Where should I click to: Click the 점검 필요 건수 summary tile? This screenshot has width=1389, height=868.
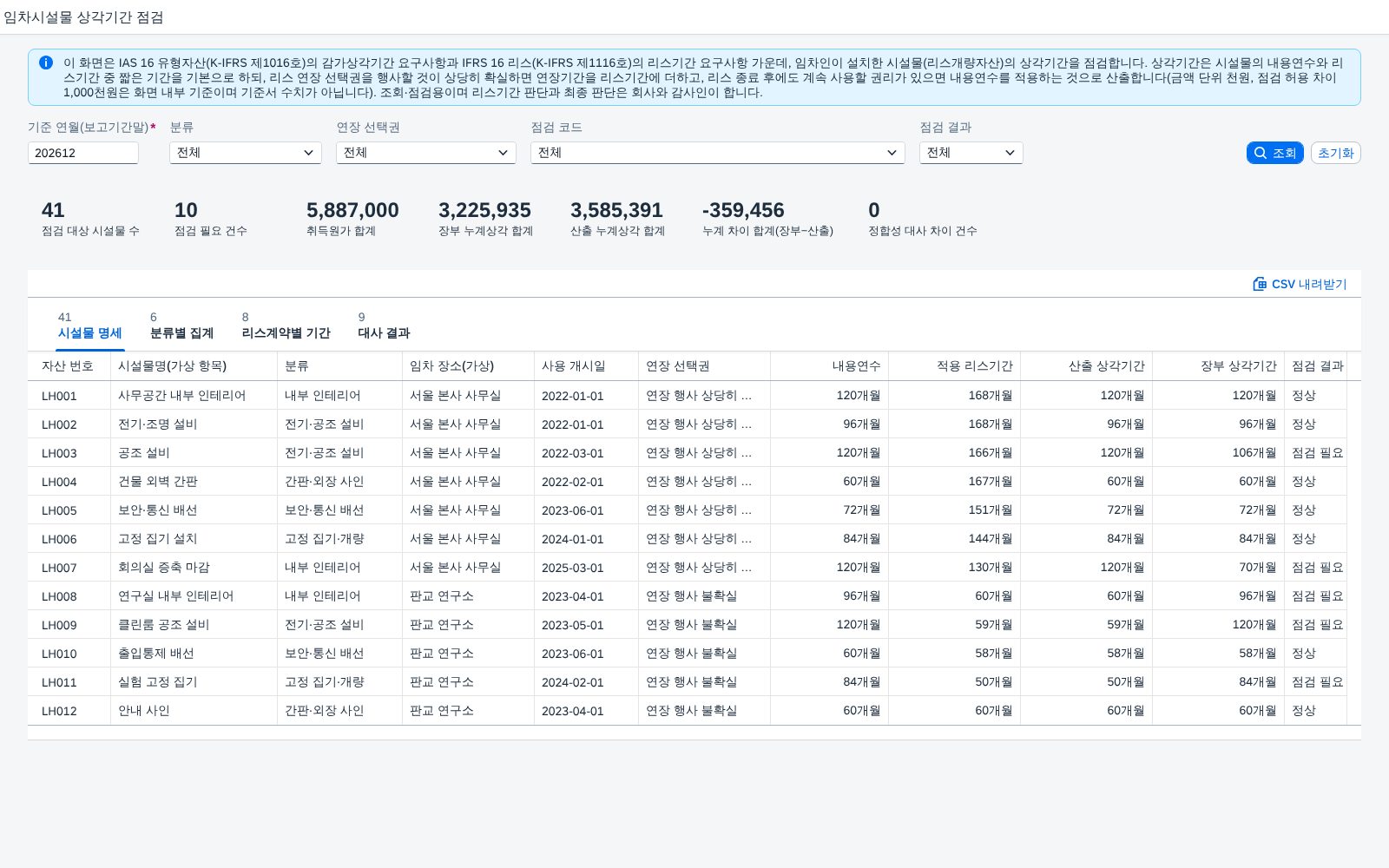211,219
